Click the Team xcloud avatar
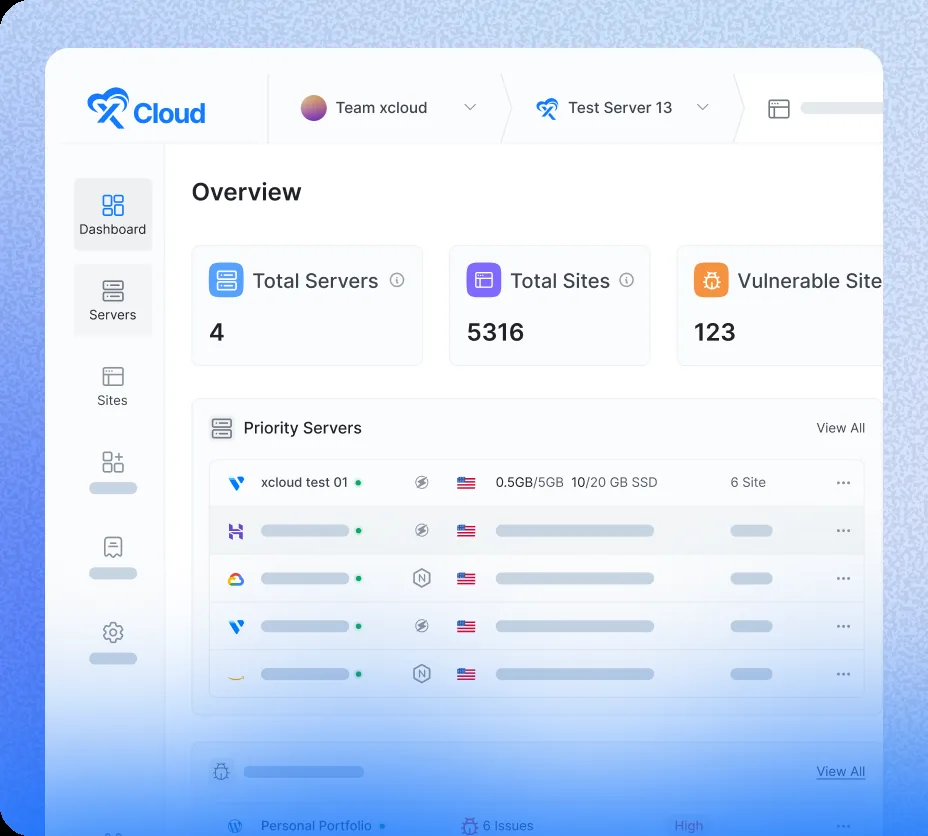The width and height of the screenshot is (928, 836). (314, 108)
